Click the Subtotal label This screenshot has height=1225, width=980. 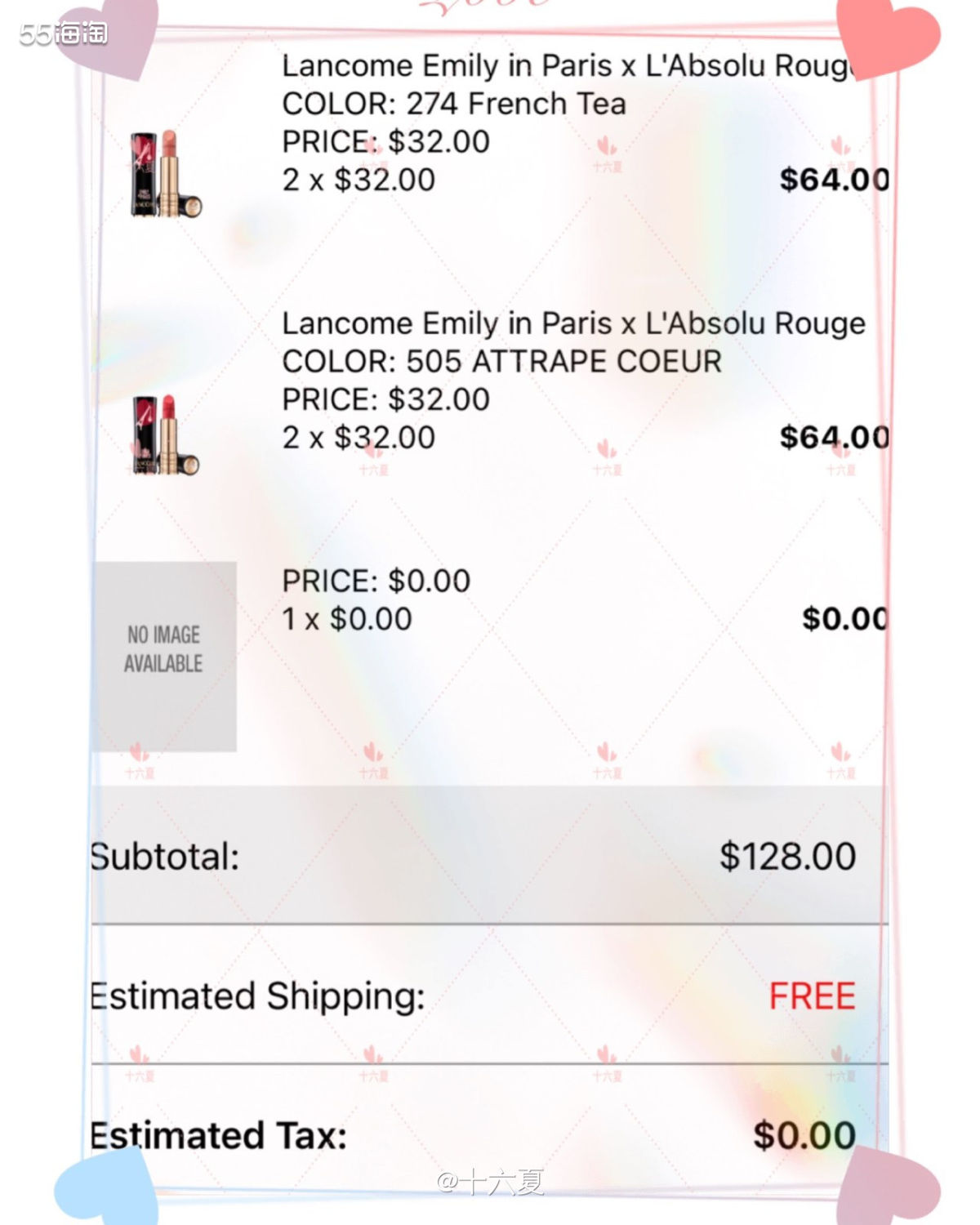(165, 857)
